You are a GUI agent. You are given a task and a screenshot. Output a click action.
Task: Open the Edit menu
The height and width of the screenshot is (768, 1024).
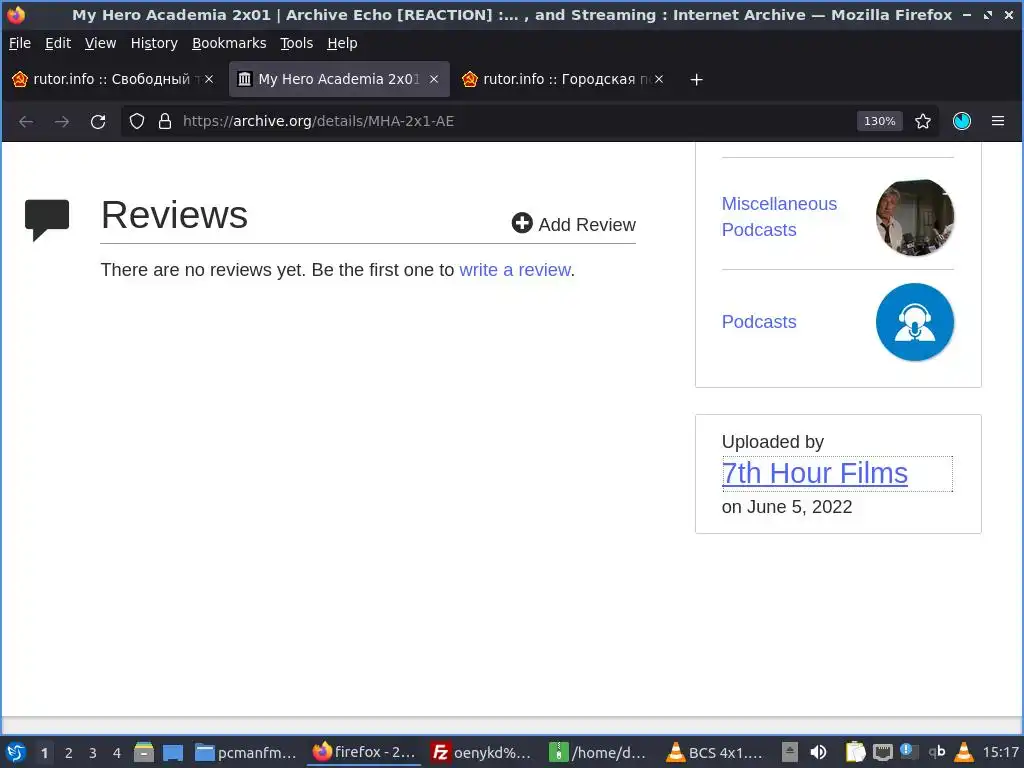tap(57, 43)
